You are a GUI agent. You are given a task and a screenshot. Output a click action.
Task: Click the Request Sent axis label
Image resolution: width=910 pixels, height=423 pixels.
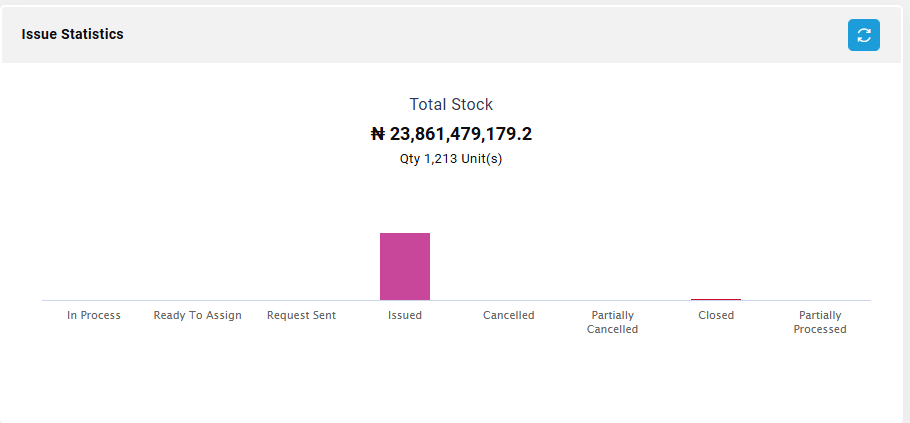(x=301, y=315)
